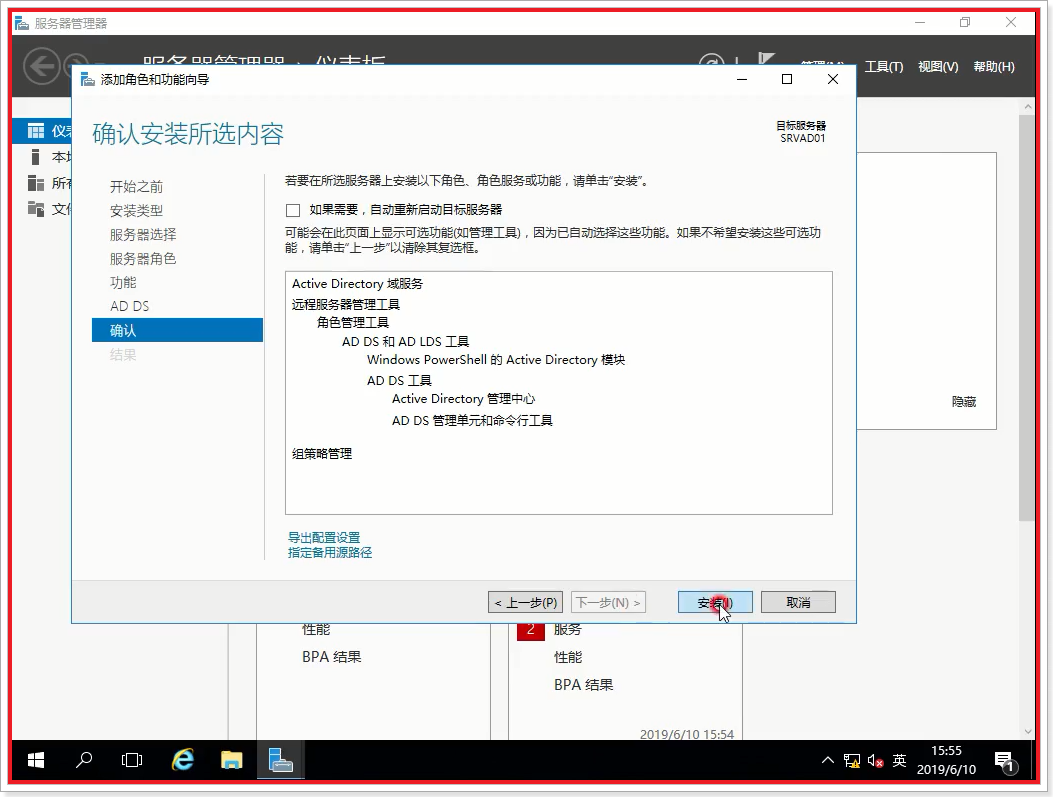Screen dimensions: 1053x797
Task: Select 安装类型 step in wizard sidebar
Action: click(x=136, y=211)
